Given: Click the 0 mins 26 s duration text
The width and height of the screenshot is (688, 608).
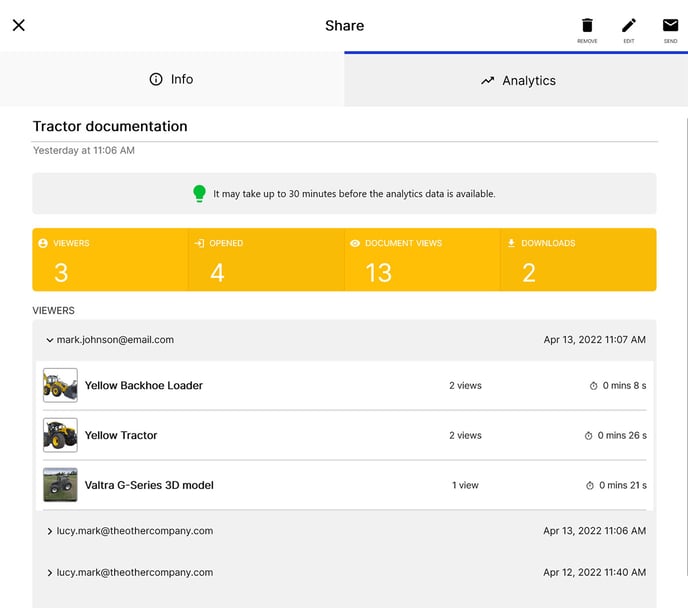Looking at the screenshot, I should 622,435.
